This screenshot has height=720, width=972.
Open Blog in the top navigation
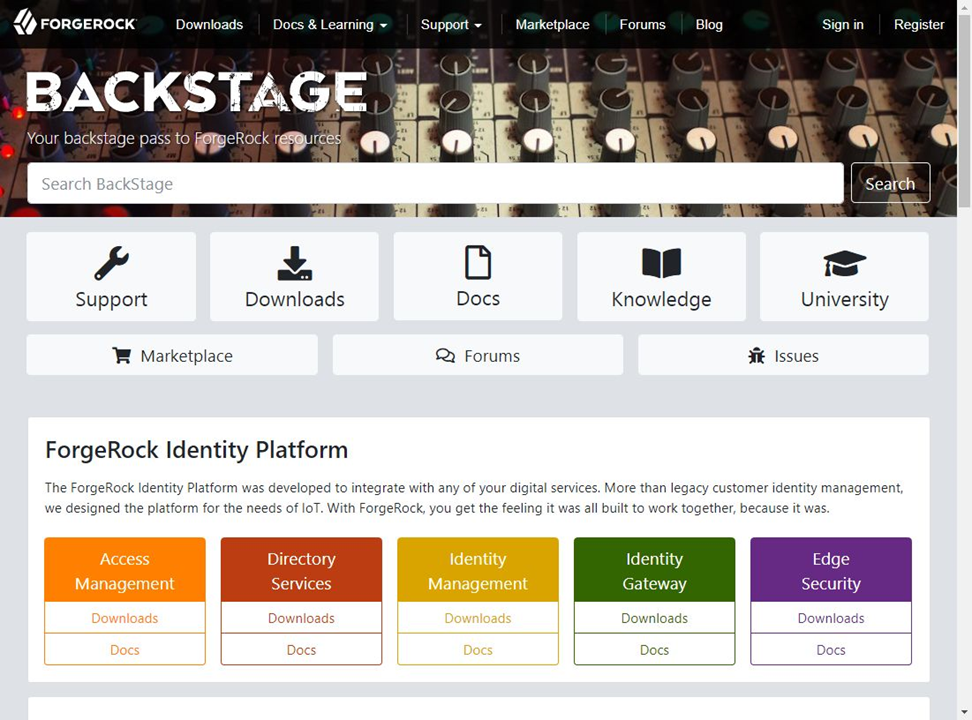tap(709, 25)
